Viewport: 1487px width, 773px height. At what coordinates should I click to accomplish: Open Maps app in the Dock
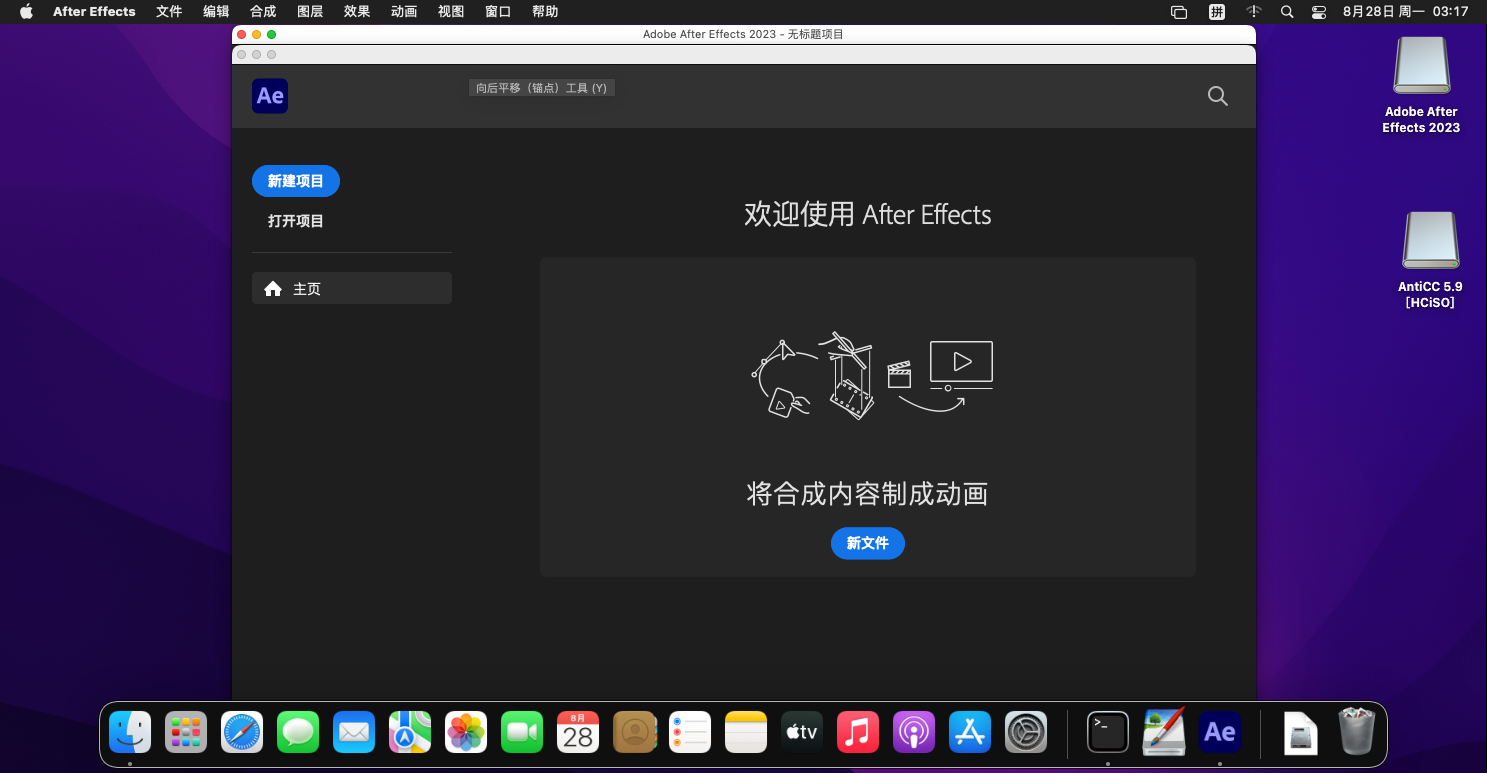coord(410,732)
